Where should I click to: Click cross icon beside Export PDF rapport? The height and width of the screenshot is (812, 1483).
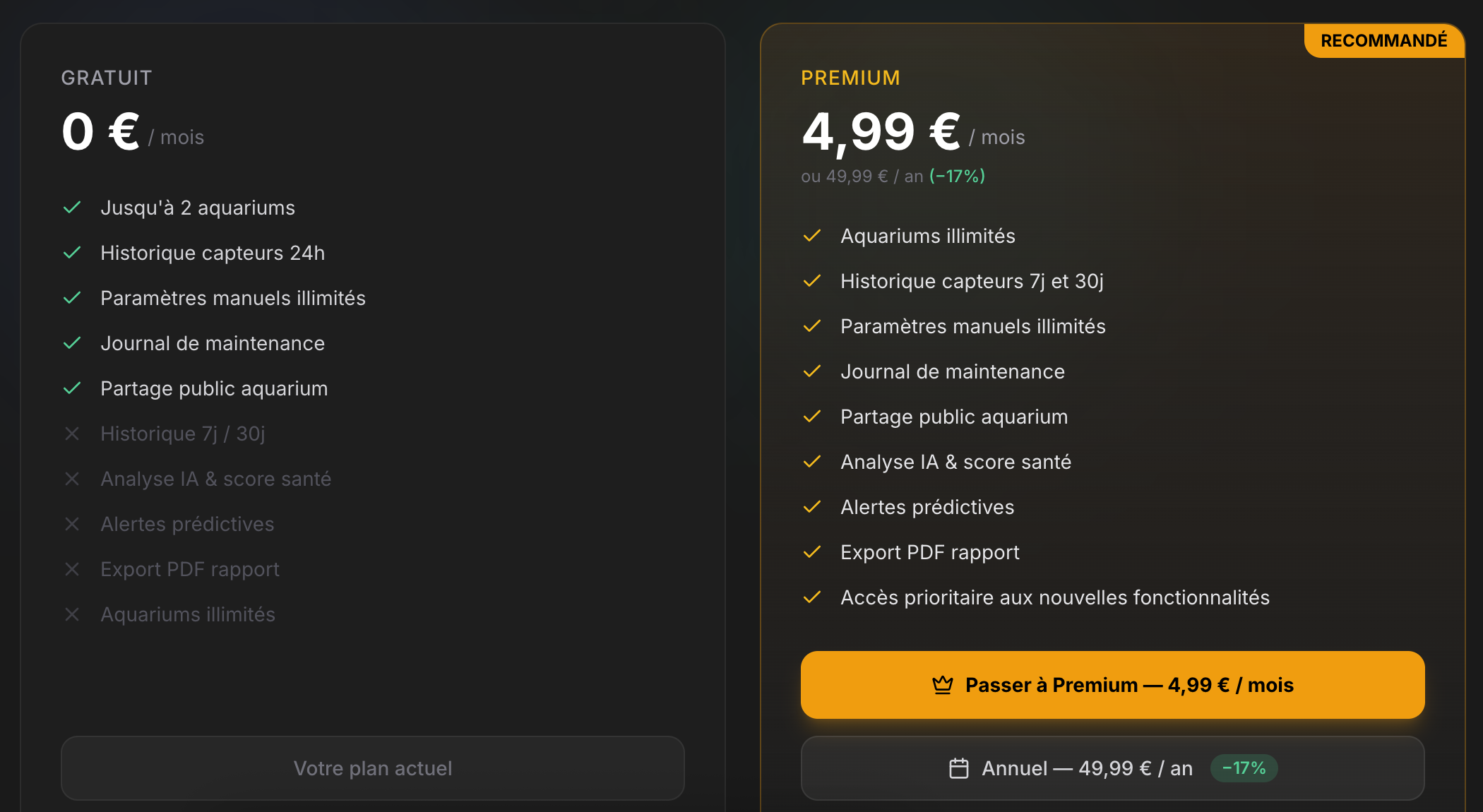coord(72,569)
